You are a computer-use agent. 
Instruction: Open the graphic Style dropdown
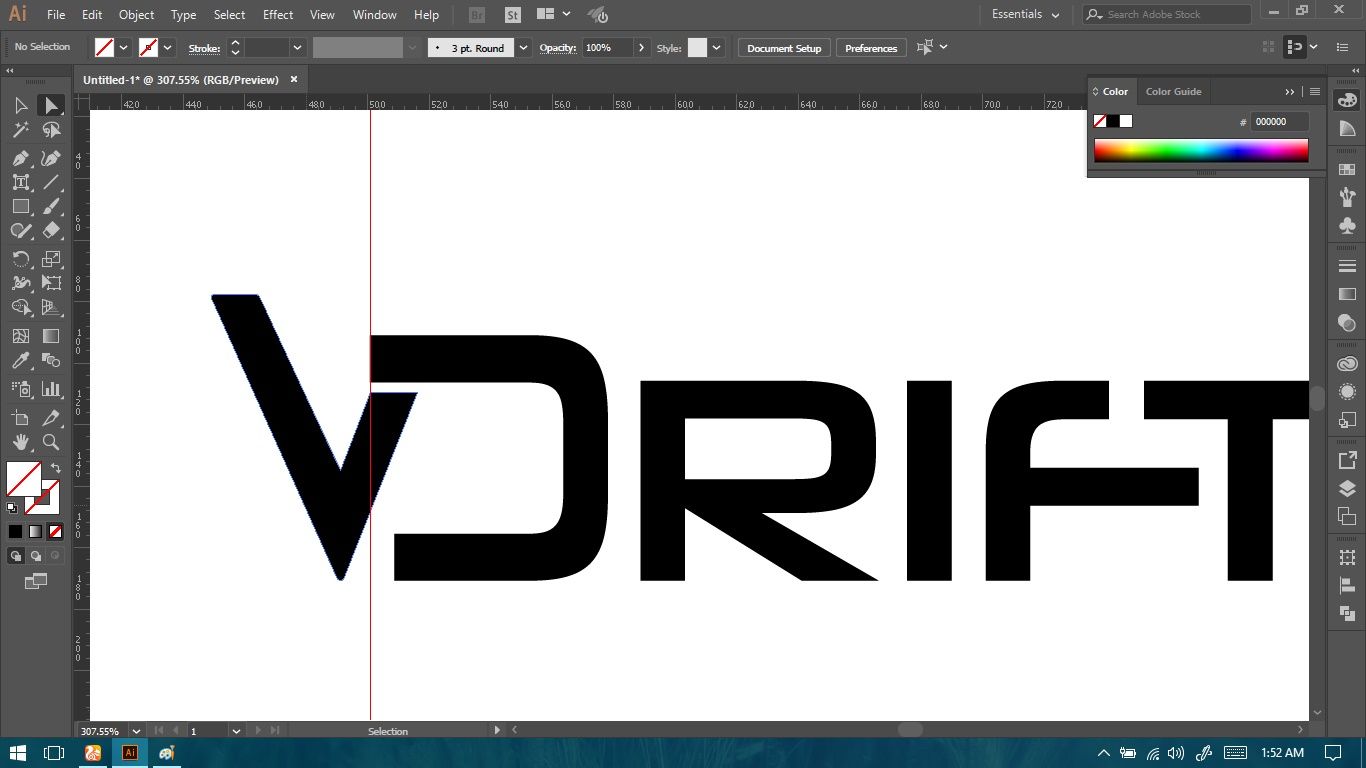point(716,47)
